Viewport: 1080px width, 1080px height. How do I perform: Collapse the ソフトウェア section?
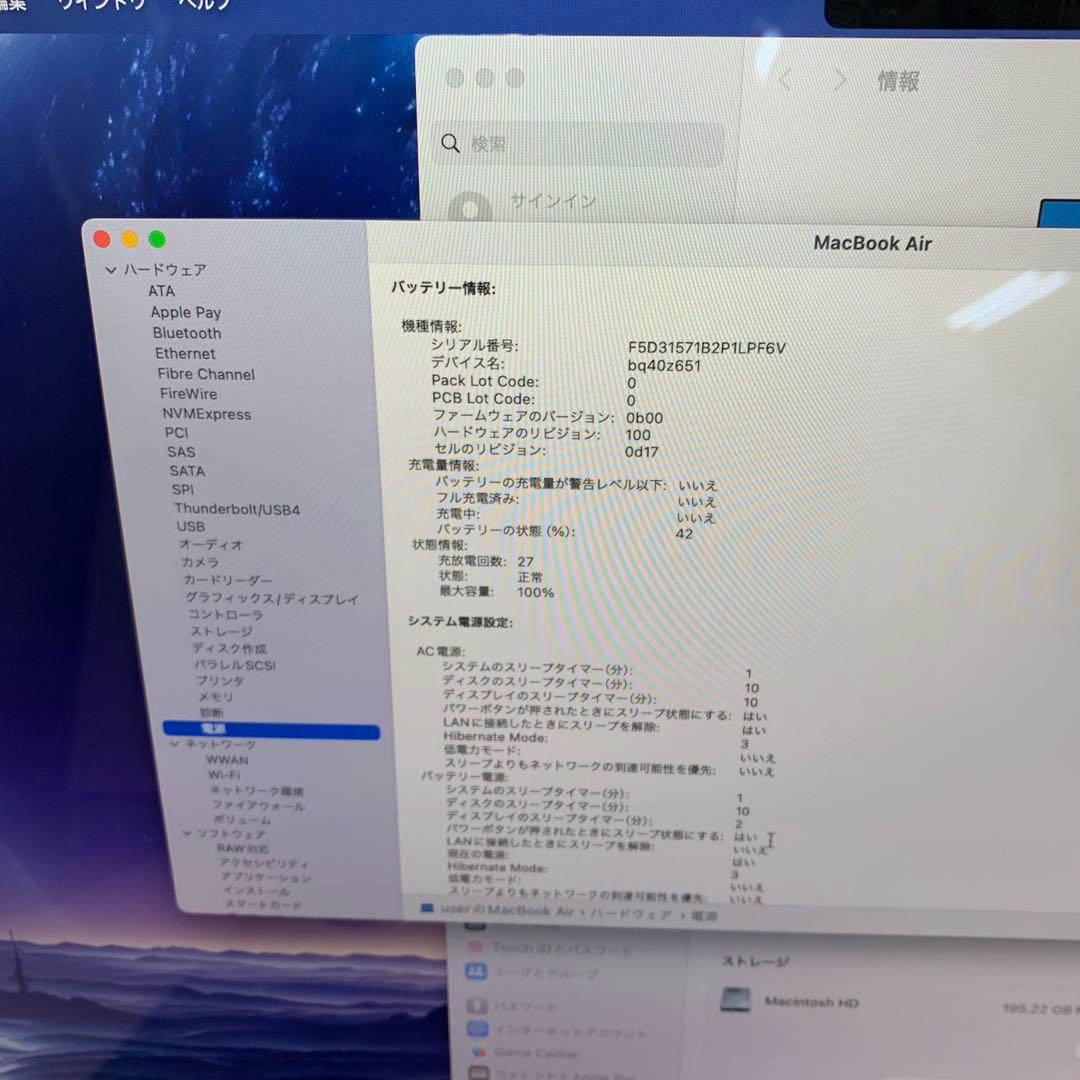click(186, 834)
